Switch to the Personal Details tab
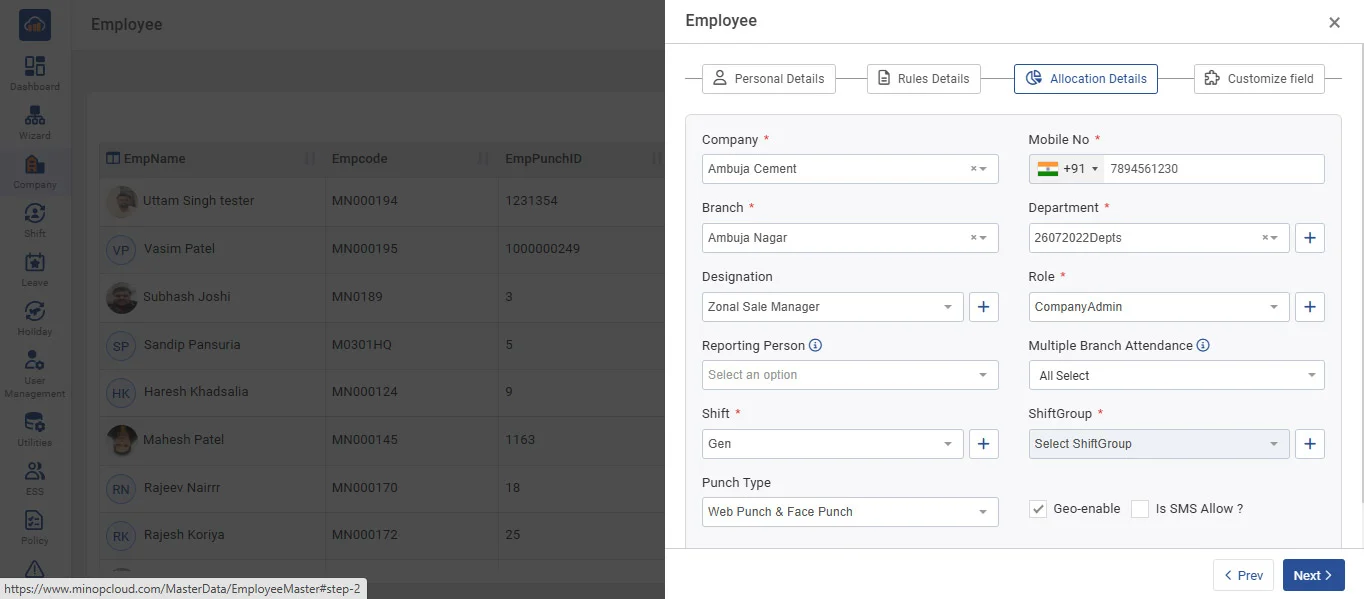The height and width of the screenshot is (599, 1364). click(x=768, y=79)
